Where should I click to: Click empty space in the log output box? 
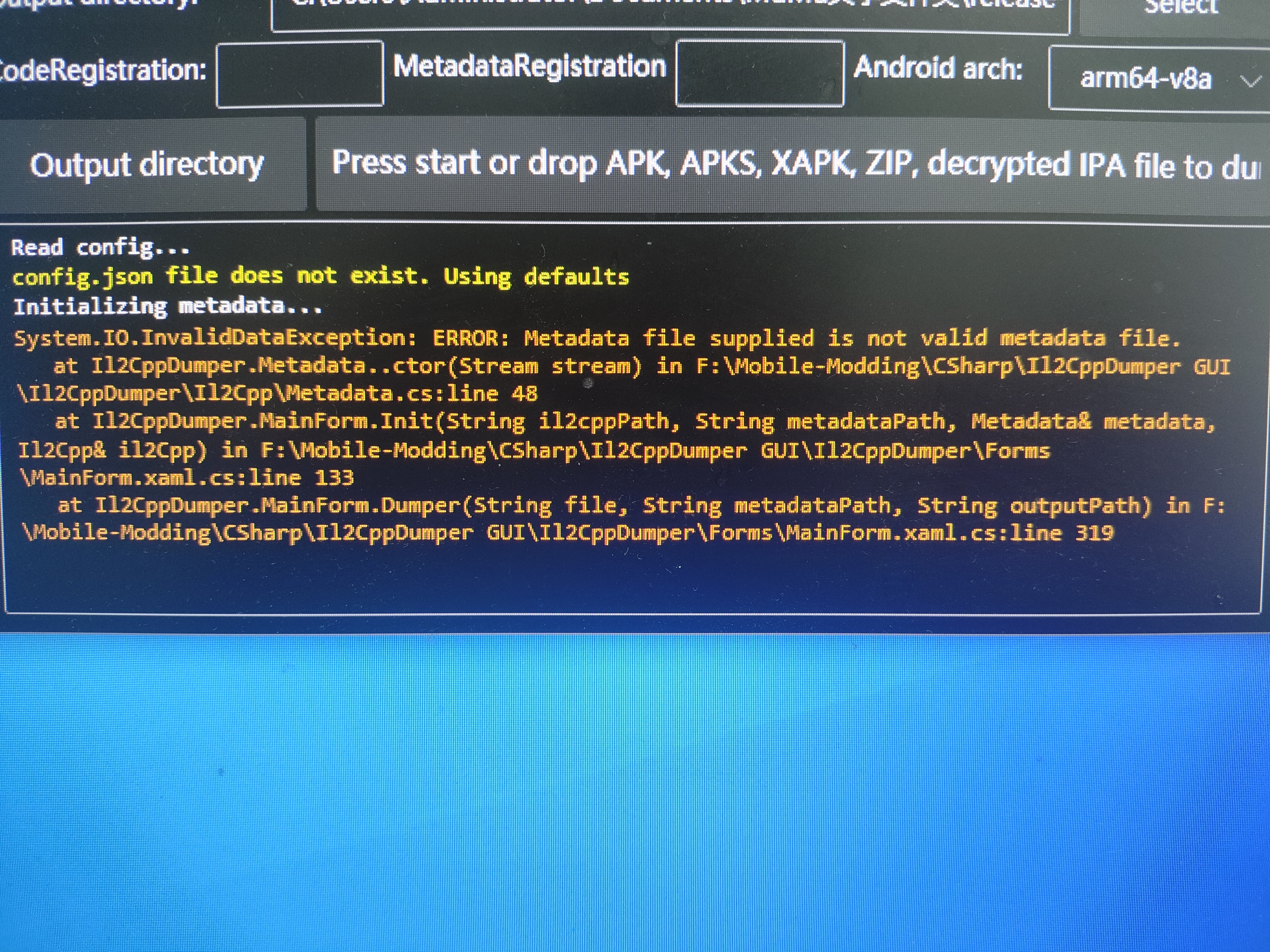tap(631, 579)
